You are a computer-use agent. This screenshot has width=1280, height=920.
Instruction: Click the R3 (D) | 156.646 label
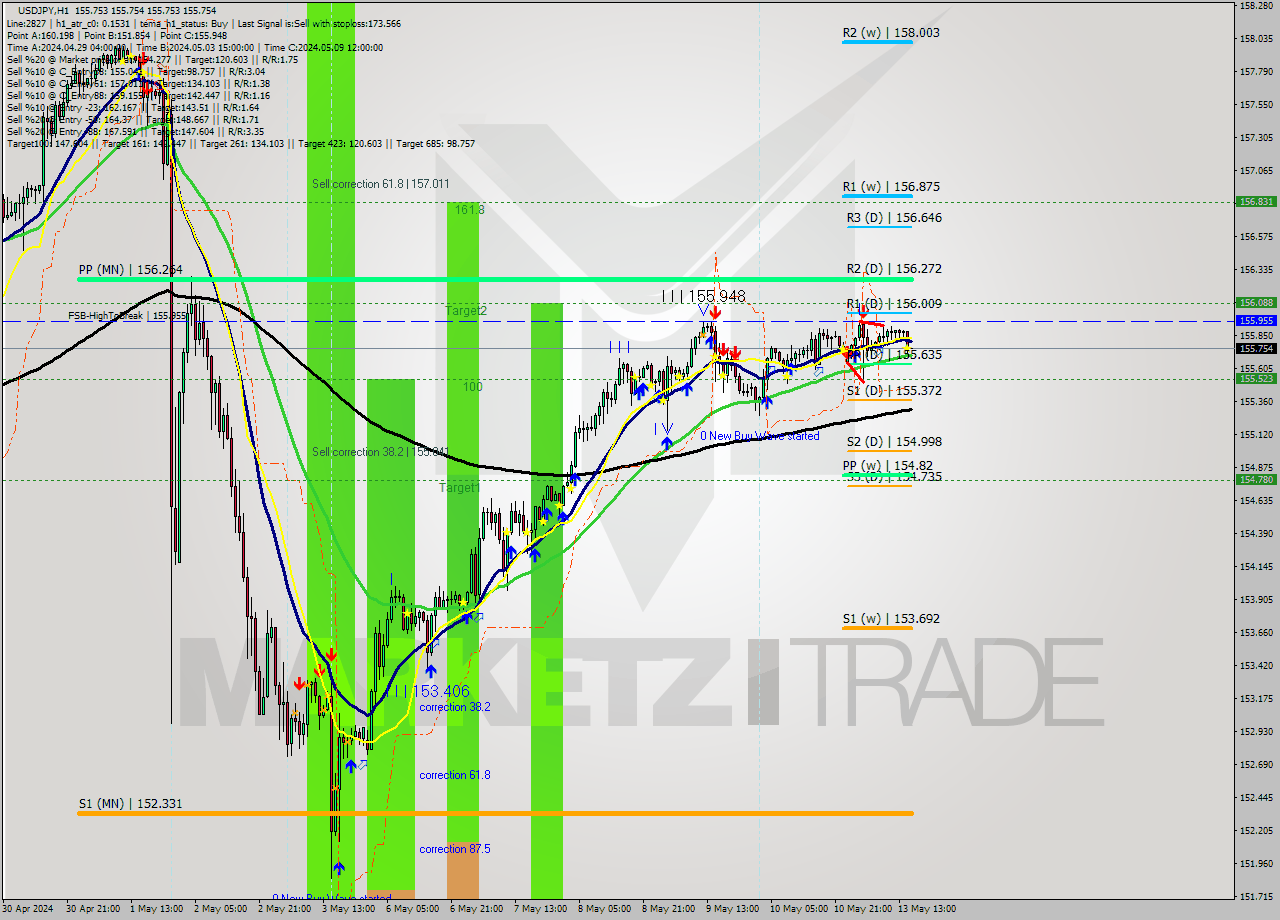tap(894, 218)
